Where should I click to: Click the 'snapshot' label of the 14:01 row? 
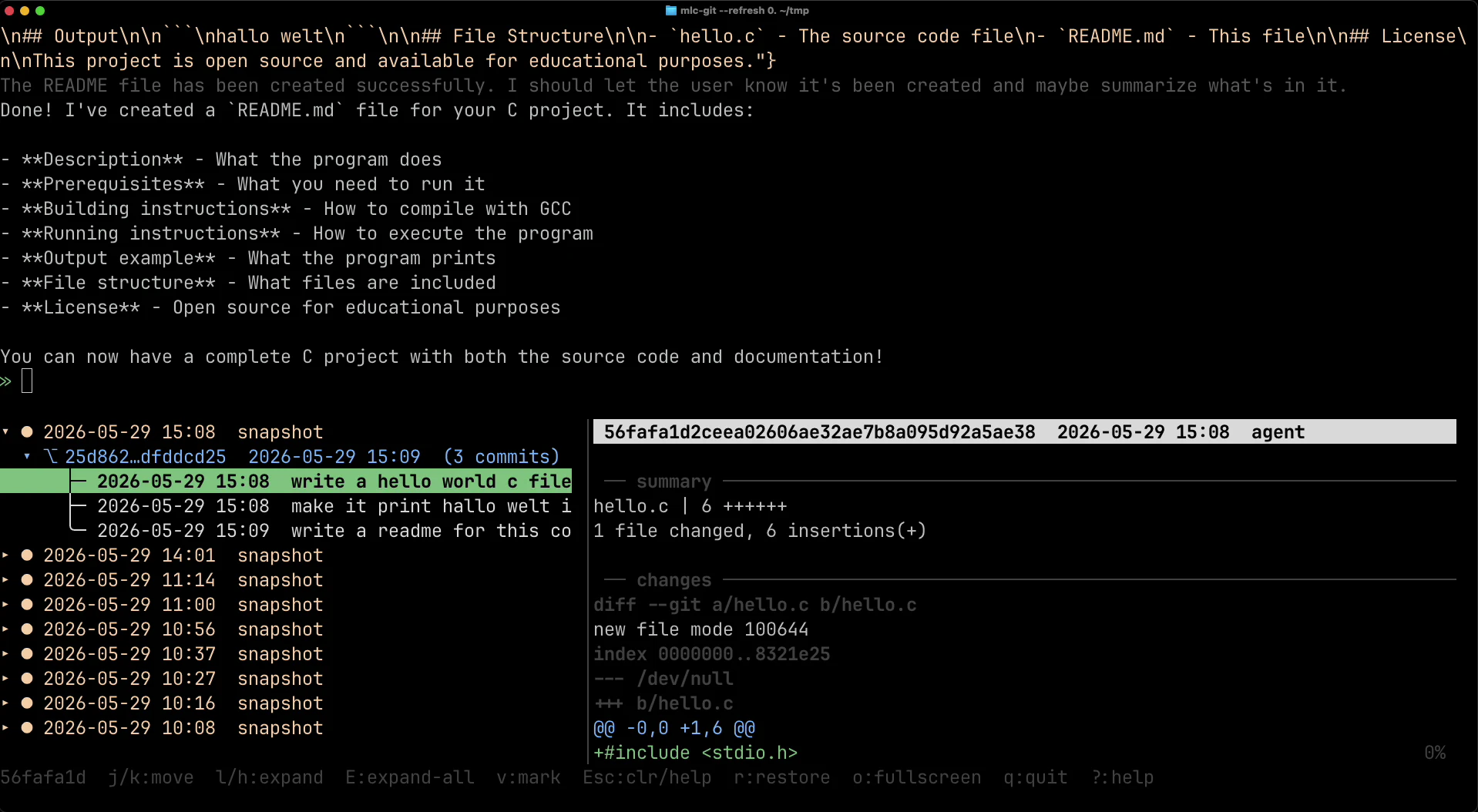(280, 555)
